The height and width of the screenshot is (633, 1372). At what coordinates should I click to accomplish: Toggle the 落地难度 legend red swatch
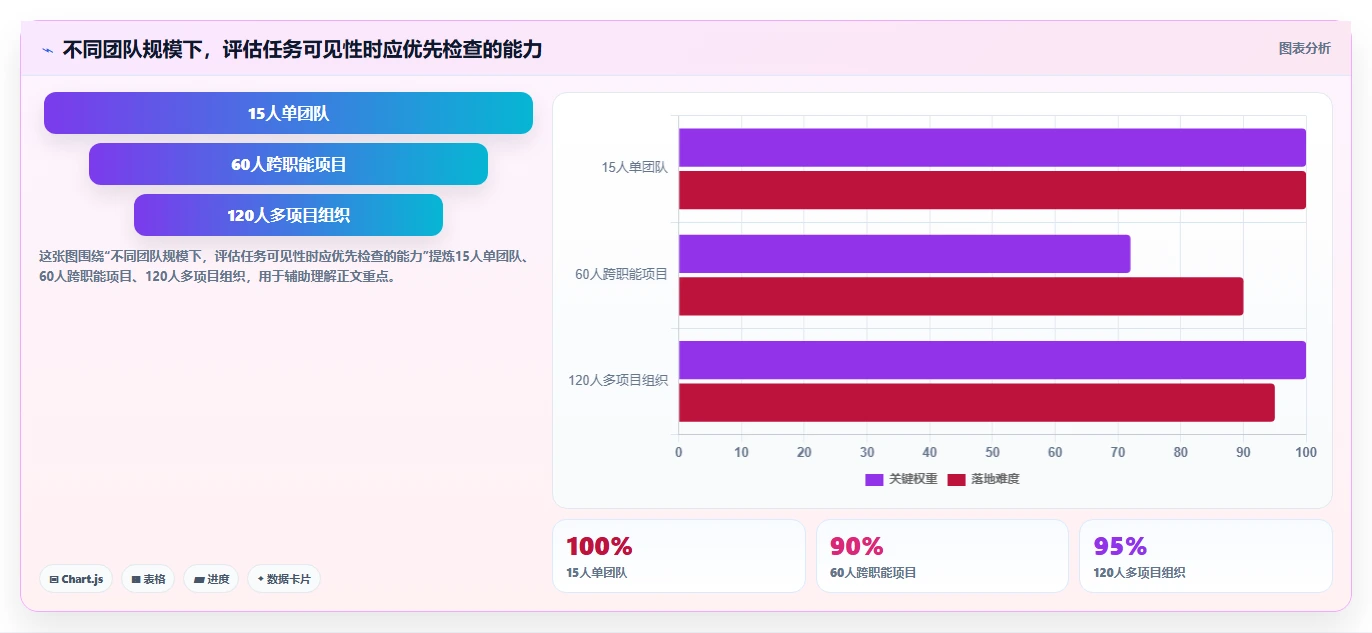point(956,479)
